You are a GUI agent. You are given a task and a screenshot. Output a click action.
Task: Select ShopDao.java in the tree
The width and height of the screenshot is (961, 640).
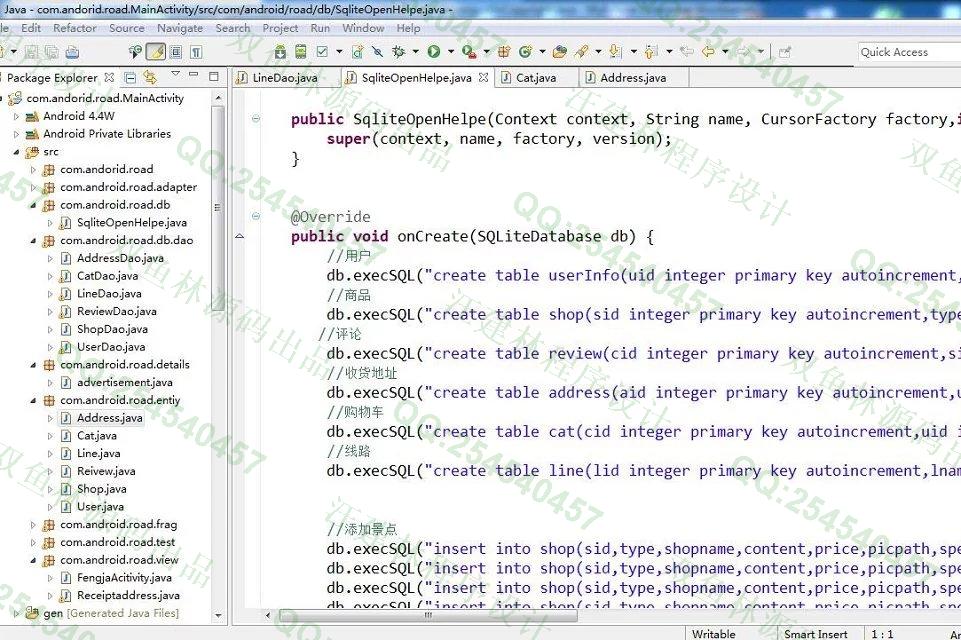(x=112, y=329)
